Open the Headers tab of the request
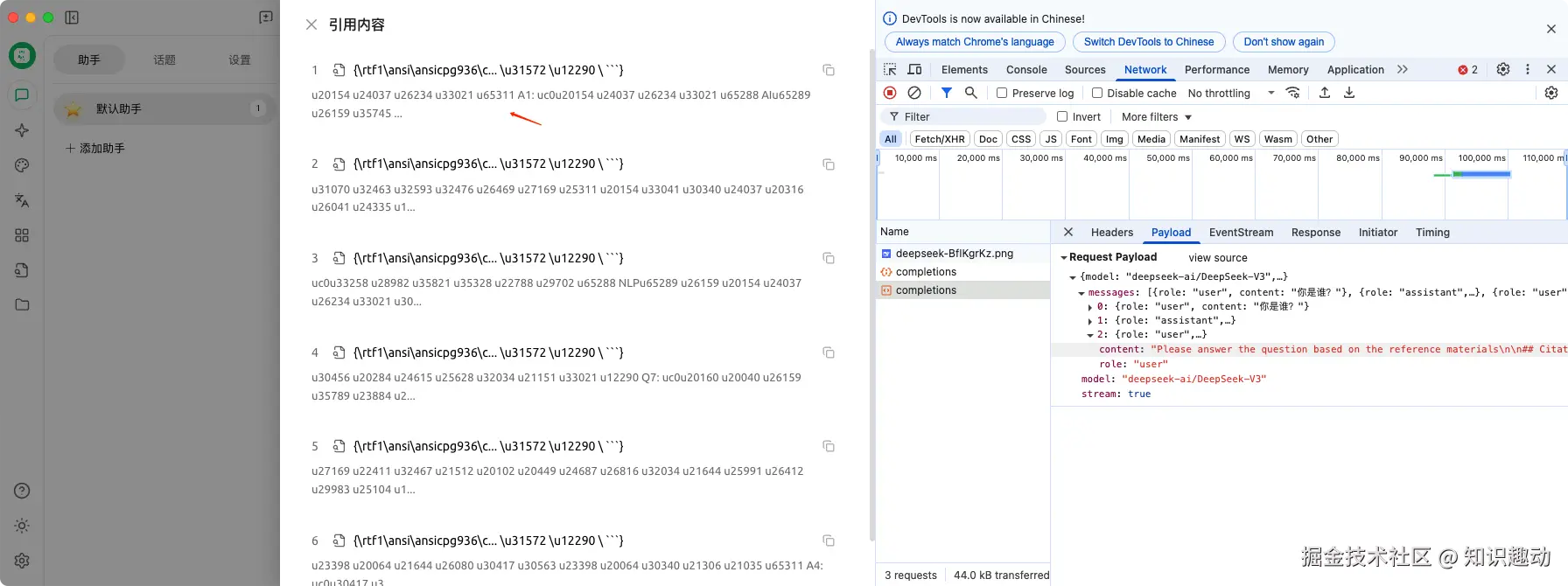Image resolution: width=1568 pixels, height=586 pixels. 1112,232
